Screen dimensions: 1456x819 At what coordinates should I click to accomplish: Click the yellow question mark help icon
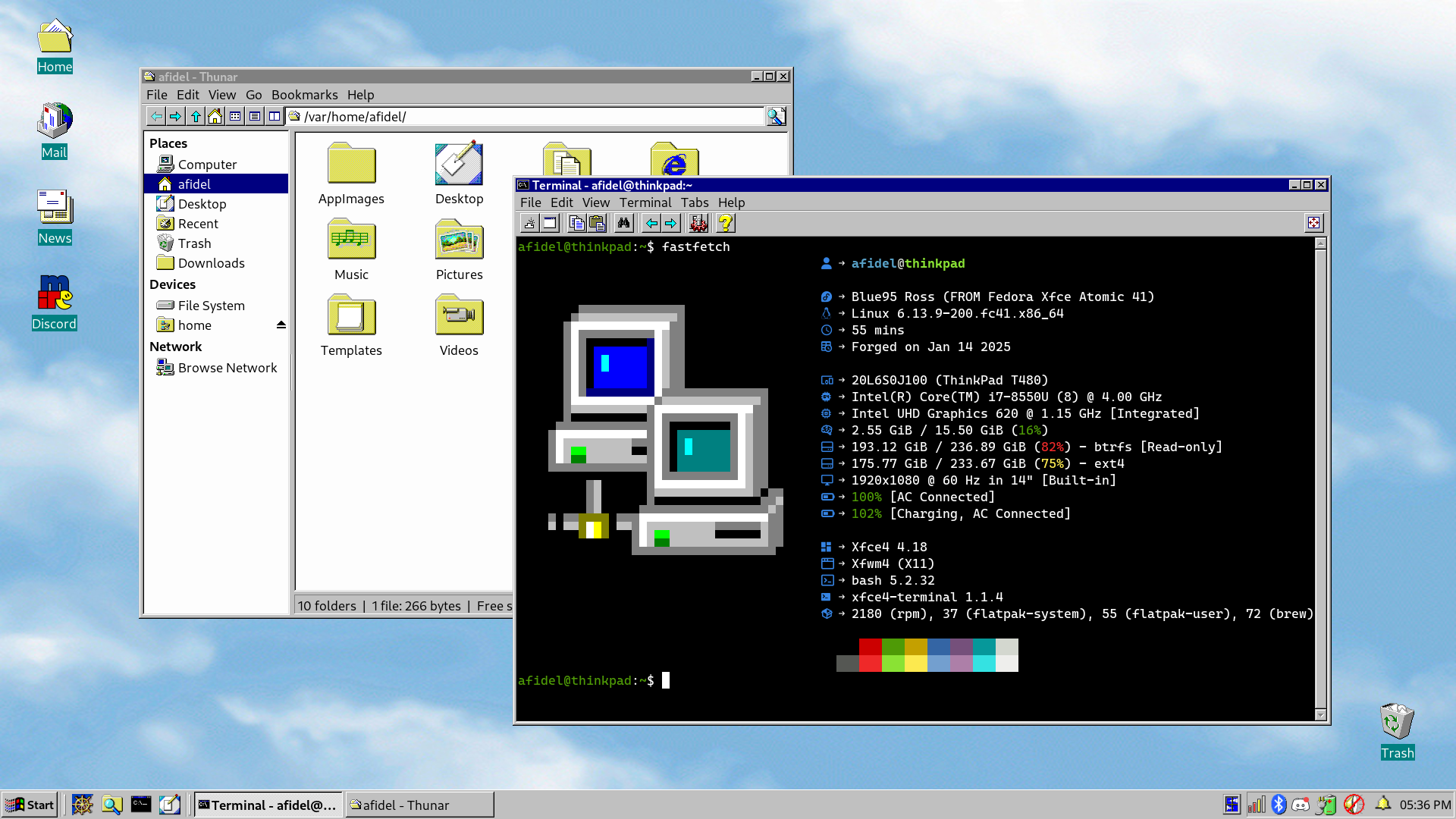pyautogui.click(x=726, y=223)
